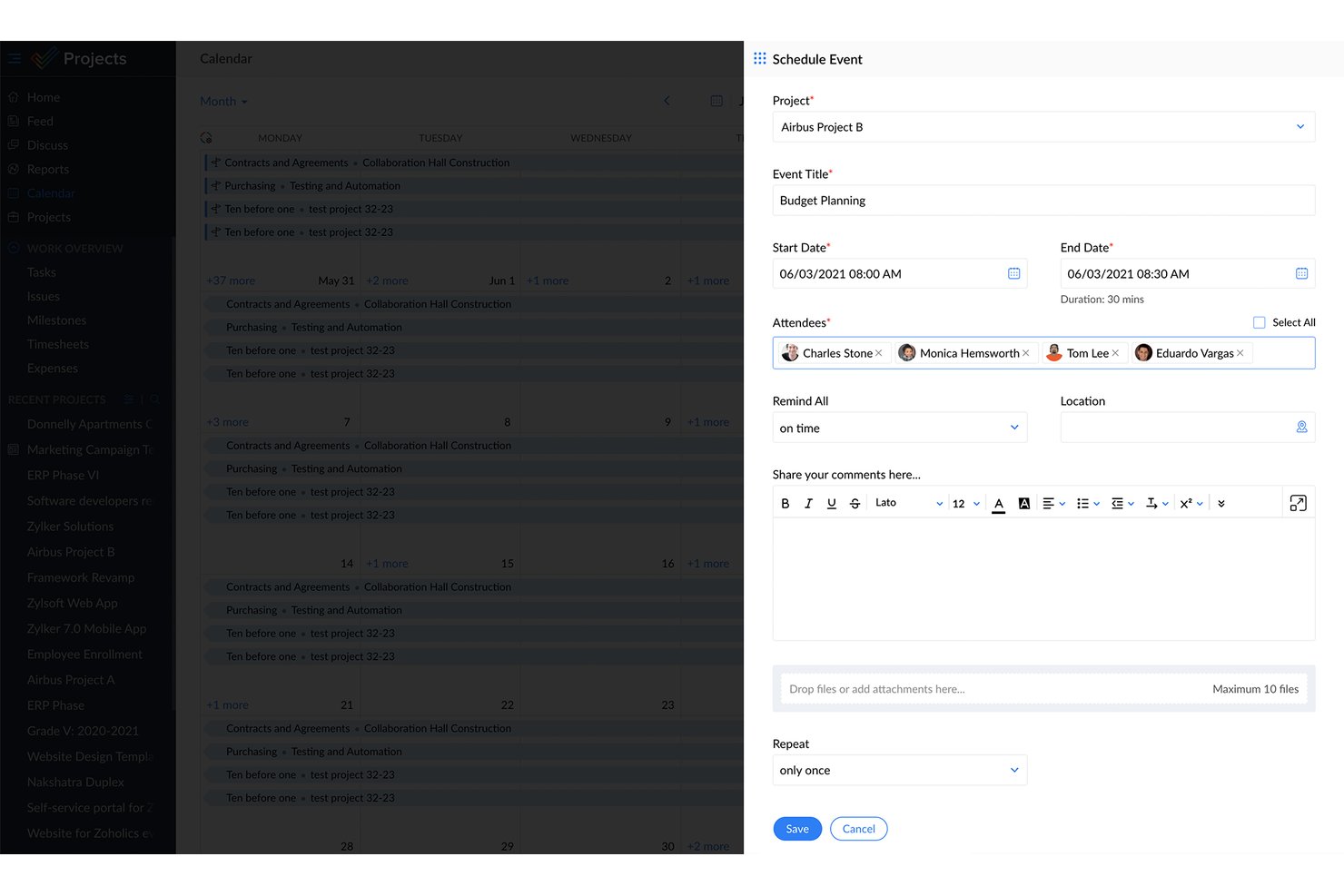
Task: Open the font color picker
Action: coord(999,505)
